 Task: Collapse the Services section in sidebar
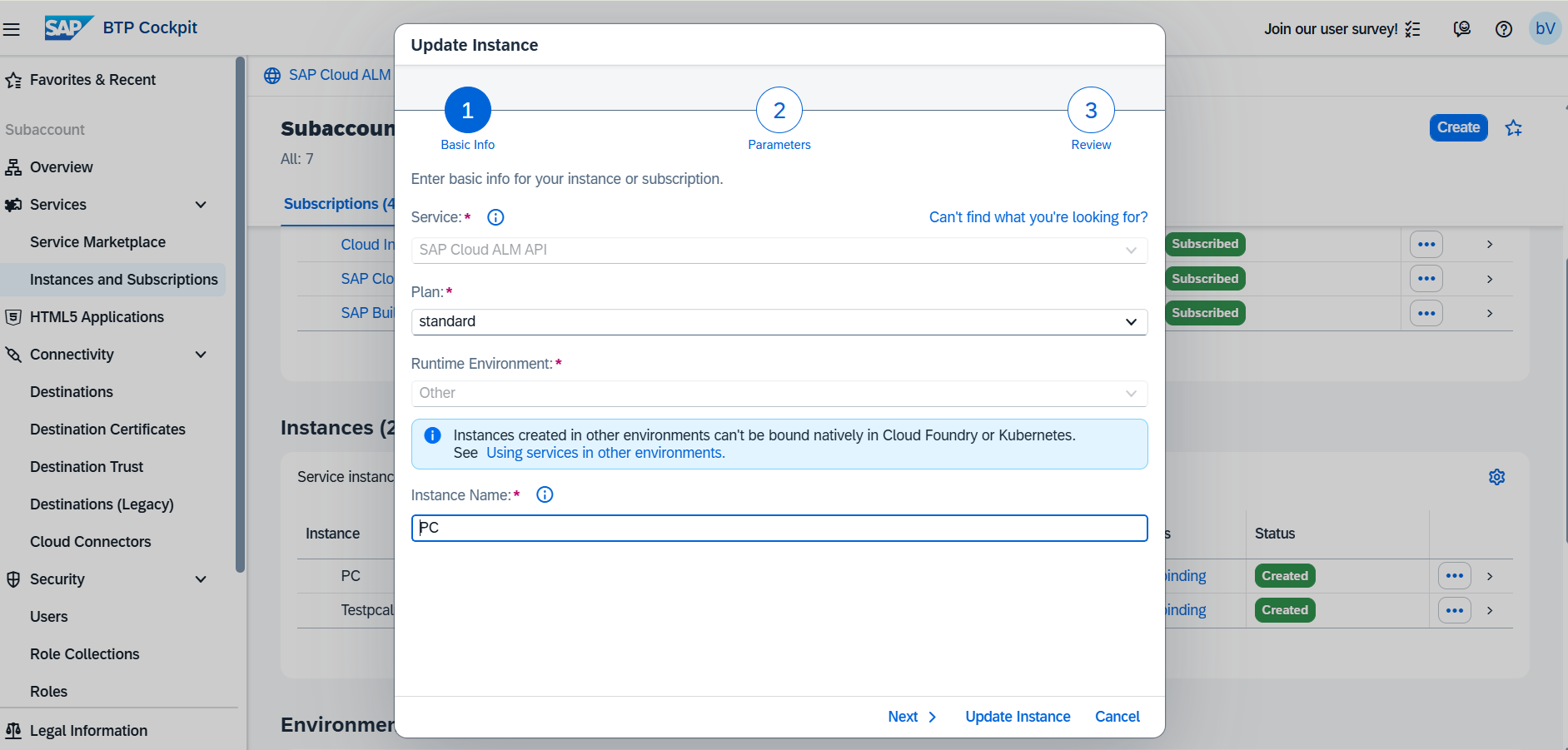coord(201,205)
